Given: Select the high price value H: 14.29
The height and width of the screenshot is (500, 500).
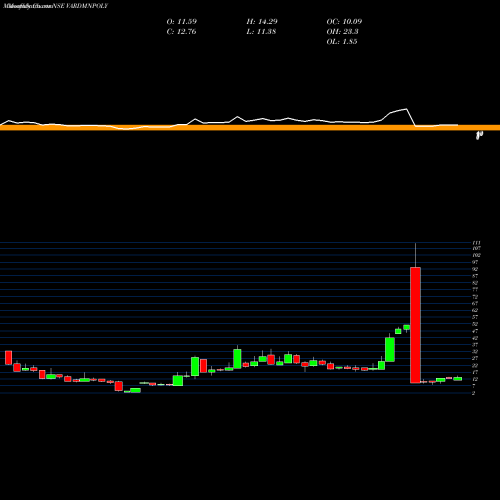Looking at the screenshot, I should (x=262, y=22).
